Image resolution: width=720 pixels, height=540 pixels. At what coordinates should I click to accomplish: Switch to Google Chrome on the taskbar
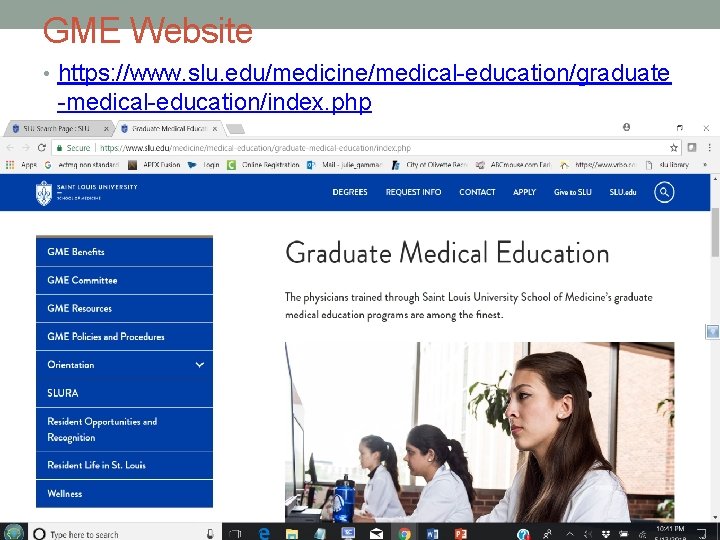405,534
